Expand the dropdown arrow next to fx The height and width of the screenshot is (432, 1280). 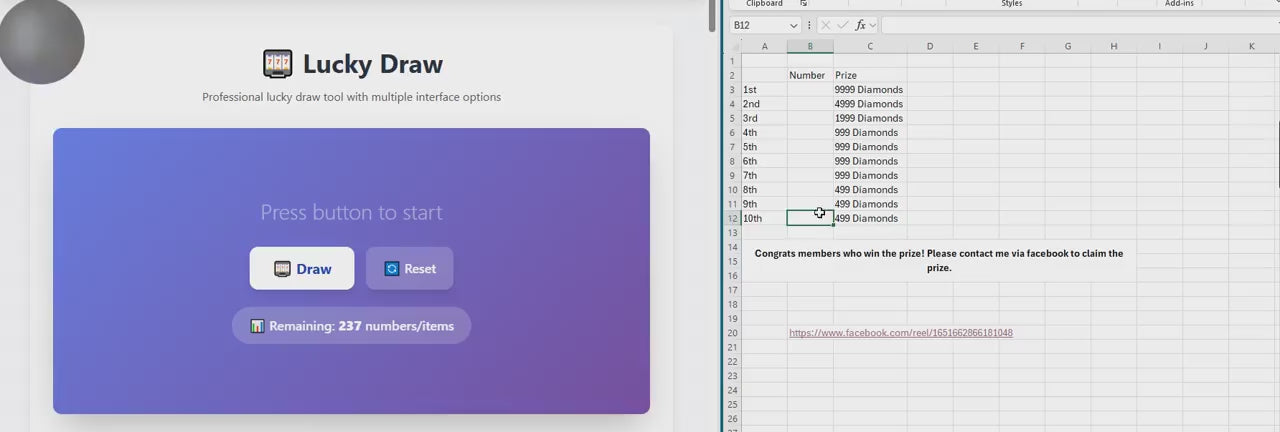pos(873,25)
